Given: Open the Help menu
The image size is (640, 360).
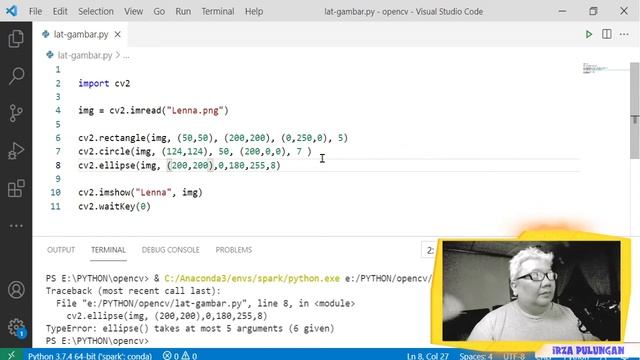Looking at the screenshot, I should (254, 11).
